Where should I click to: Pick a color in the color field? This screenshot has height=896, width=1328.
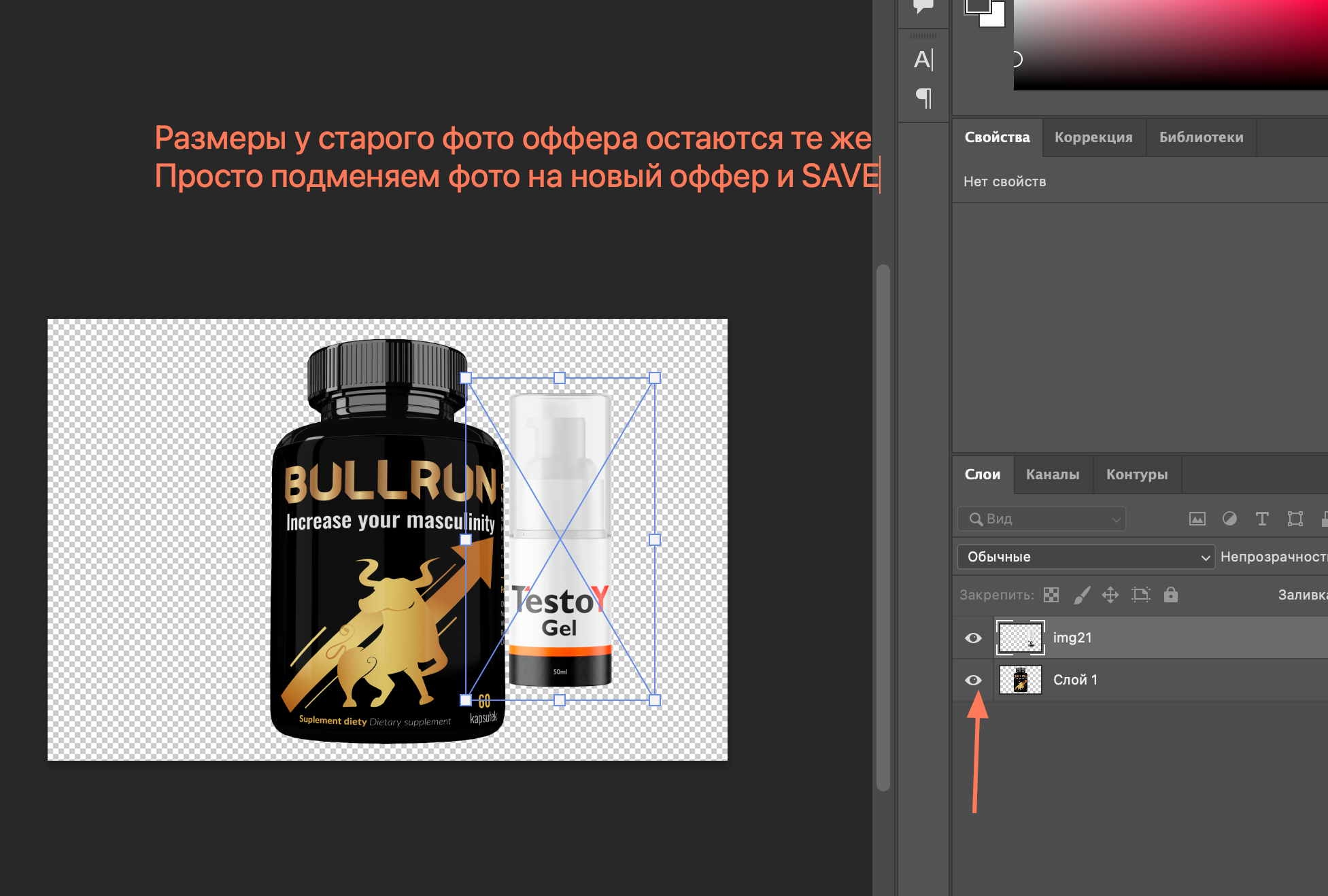coord(1170,44)
